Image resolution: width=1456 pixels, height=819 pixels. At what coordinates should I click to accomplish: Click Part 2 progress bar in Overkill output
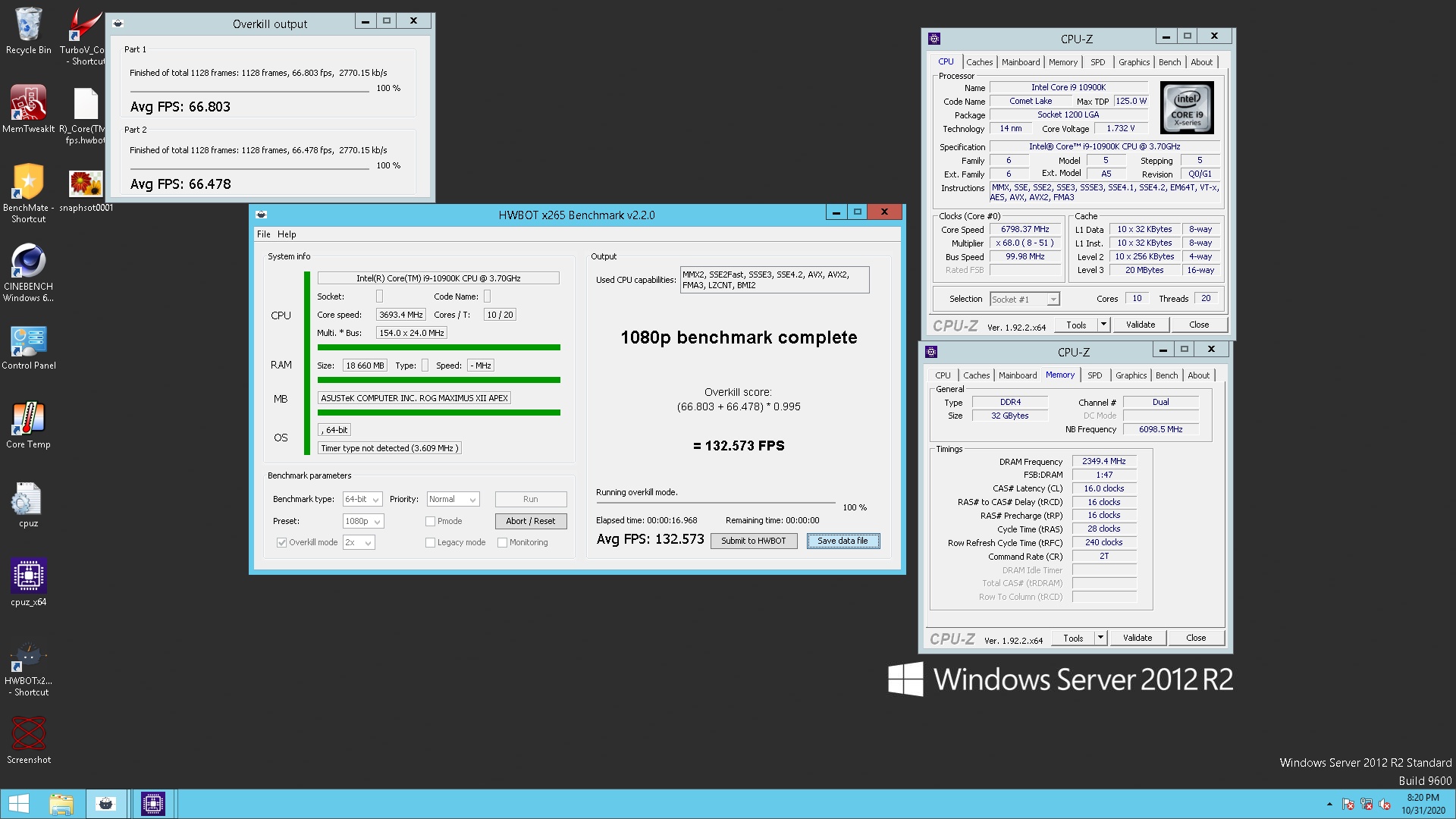249,169
